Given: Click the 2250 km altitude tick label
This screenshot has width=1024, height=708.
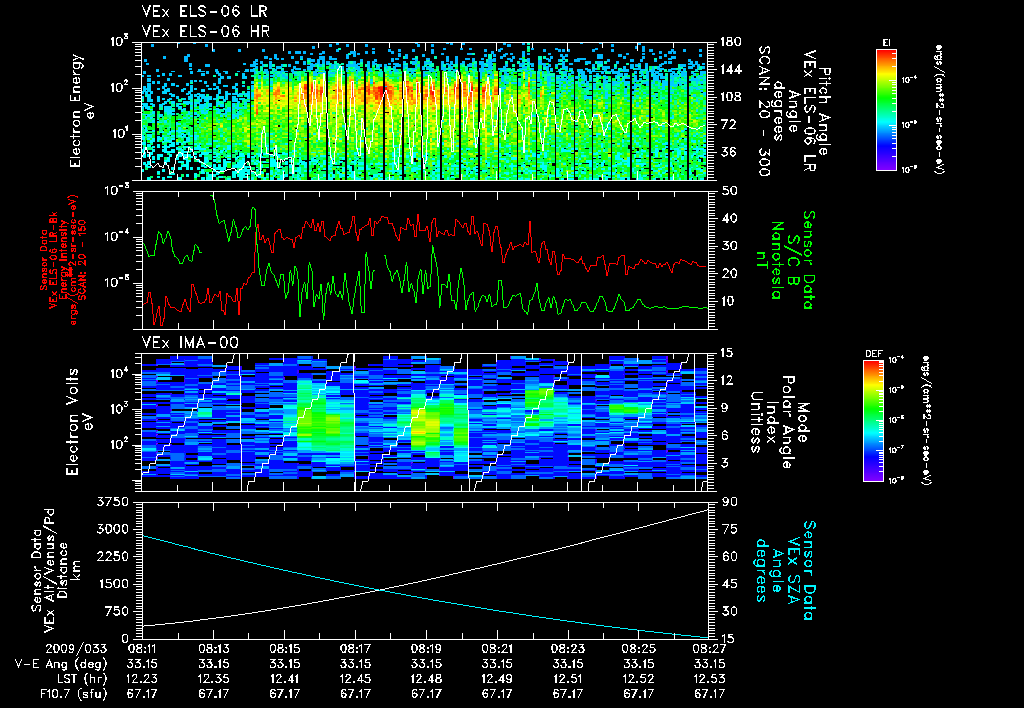Looking at the screenshot, I should coord(113,556).
